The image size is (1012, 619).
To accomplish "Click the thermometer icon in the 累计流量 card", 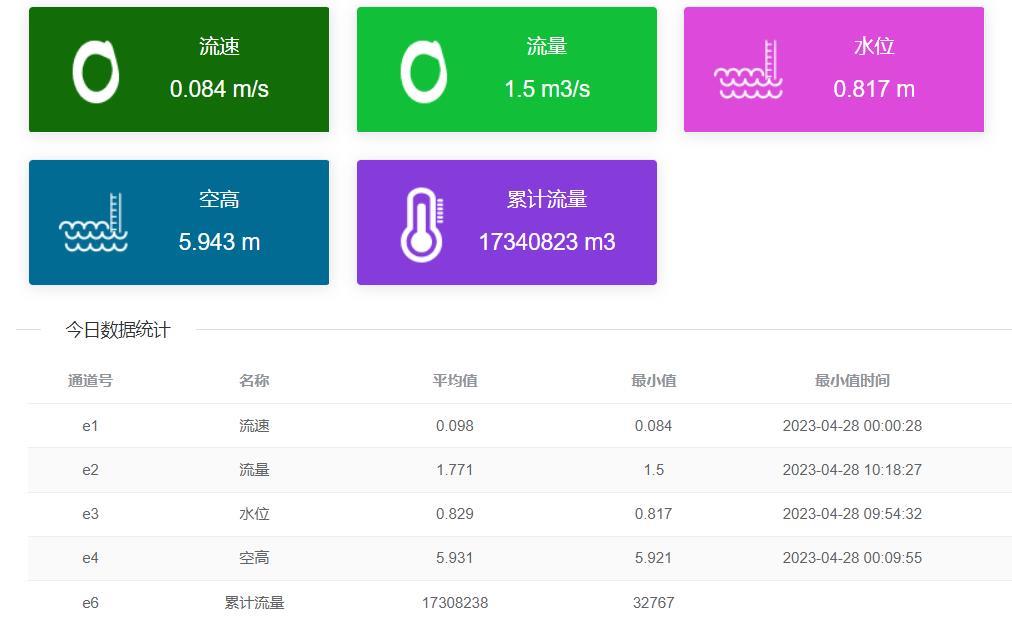I will (422, 224).
